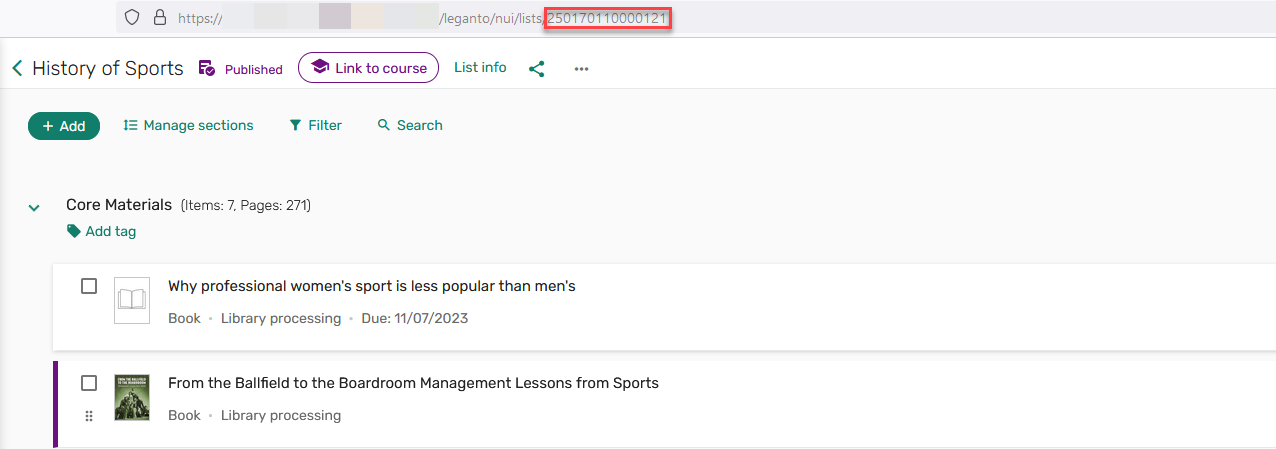Open the three-dot more options menu
Viewport: 1276px width, 449px height.
tap(581, 69)
